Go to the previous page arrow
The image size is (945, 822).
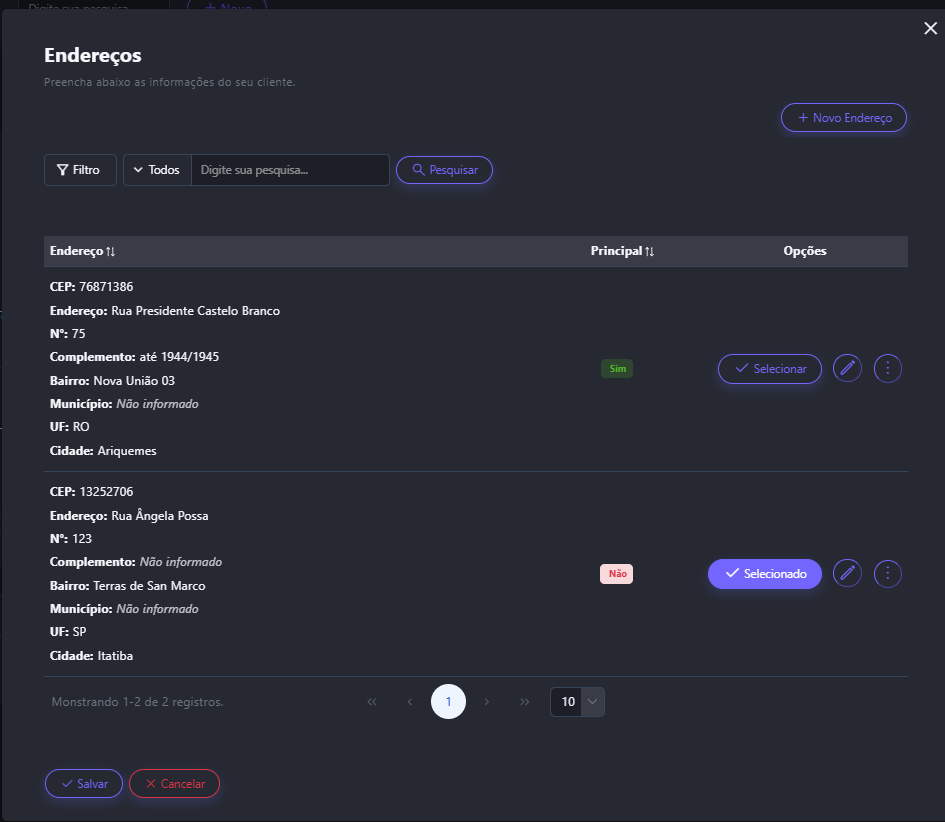(x=410, y=702)
